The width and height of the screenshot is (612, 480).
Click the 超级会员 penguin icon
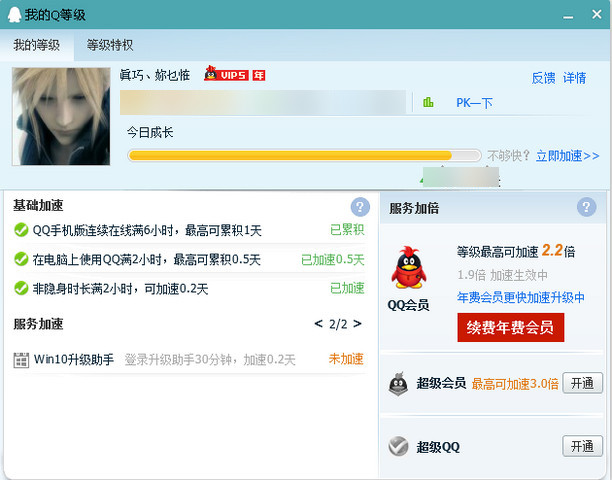pyautogui.click(x=398, y=383)
